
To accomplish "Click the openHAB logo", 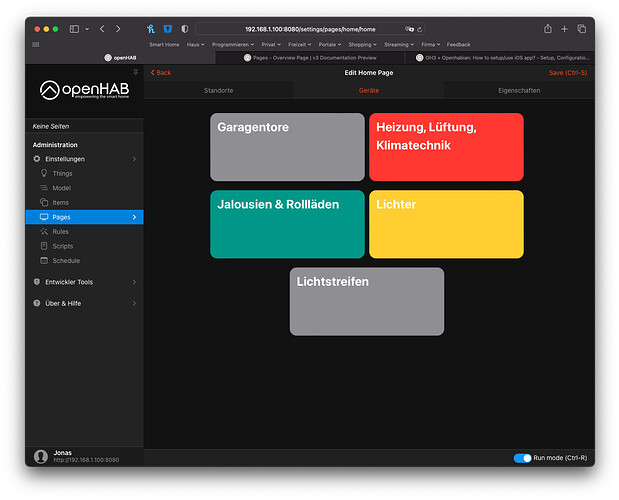I will click(84, 90).
